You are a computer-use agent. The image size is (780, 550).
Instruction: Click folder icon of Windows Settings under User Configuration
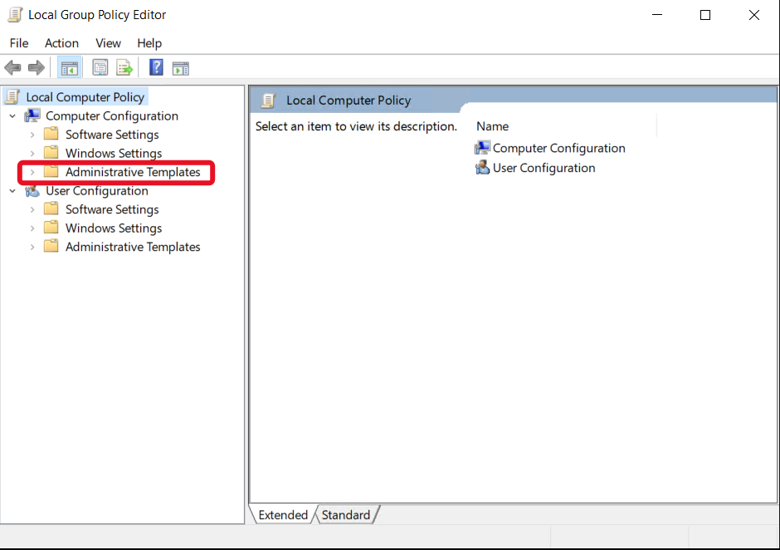click(x=51, y=227)
